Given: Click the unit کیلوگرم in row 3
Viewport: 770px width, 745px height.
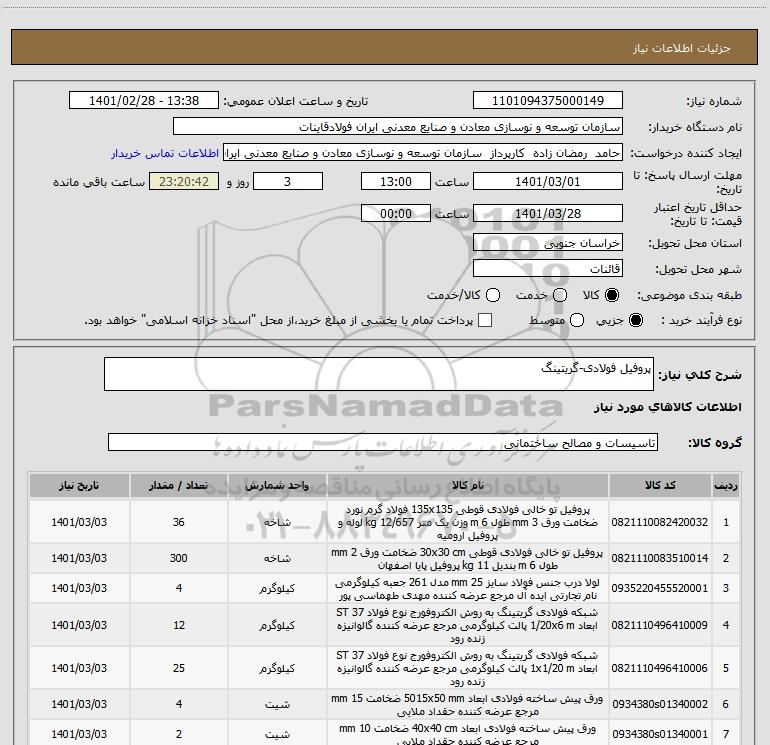Looking at the screenshot, I should 277,588.
